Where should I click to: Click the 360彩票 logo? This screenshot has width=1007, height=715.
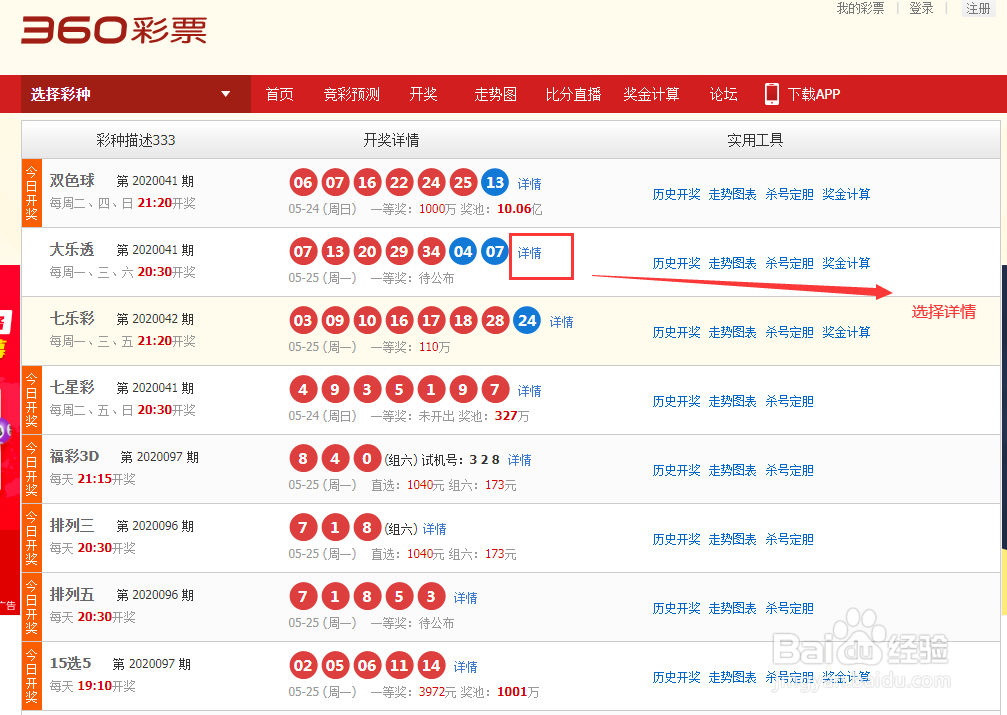pos(115,31)
